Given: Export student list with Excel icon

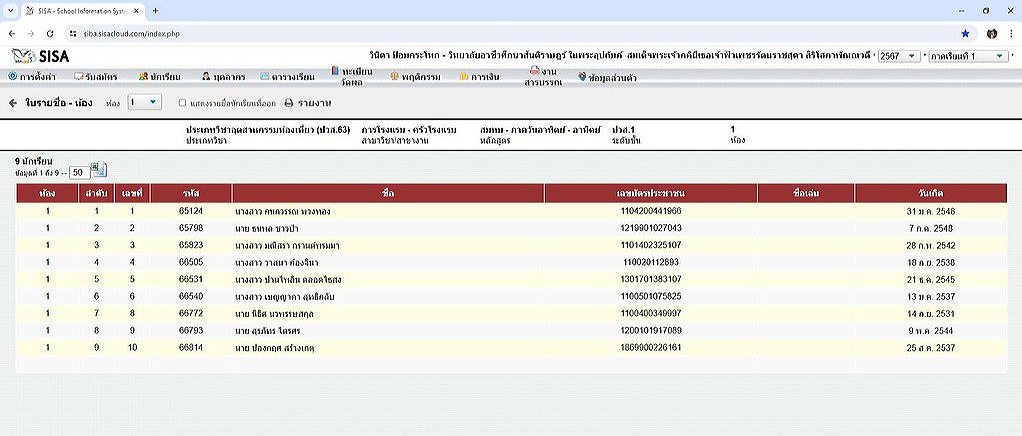Looking at the screenshot, I should click(x=98, y=168).
